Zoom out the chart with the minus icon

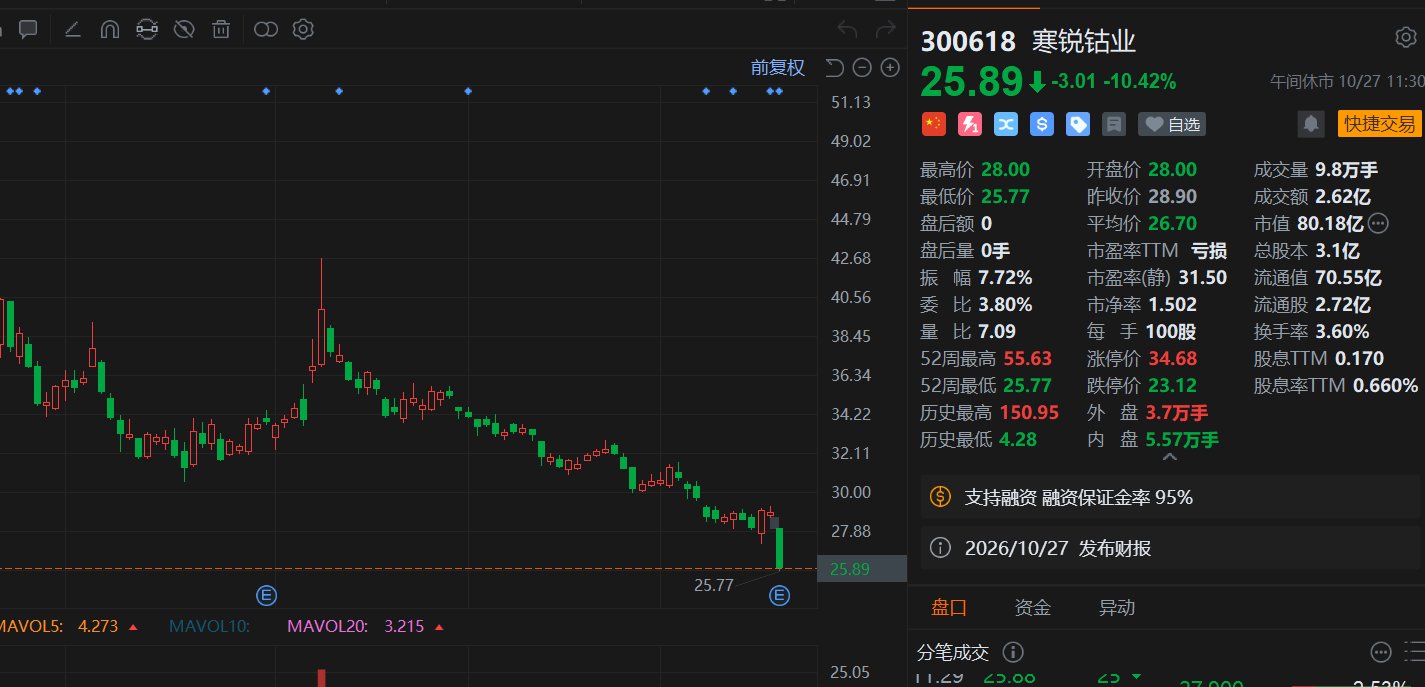tap(862, 68)
